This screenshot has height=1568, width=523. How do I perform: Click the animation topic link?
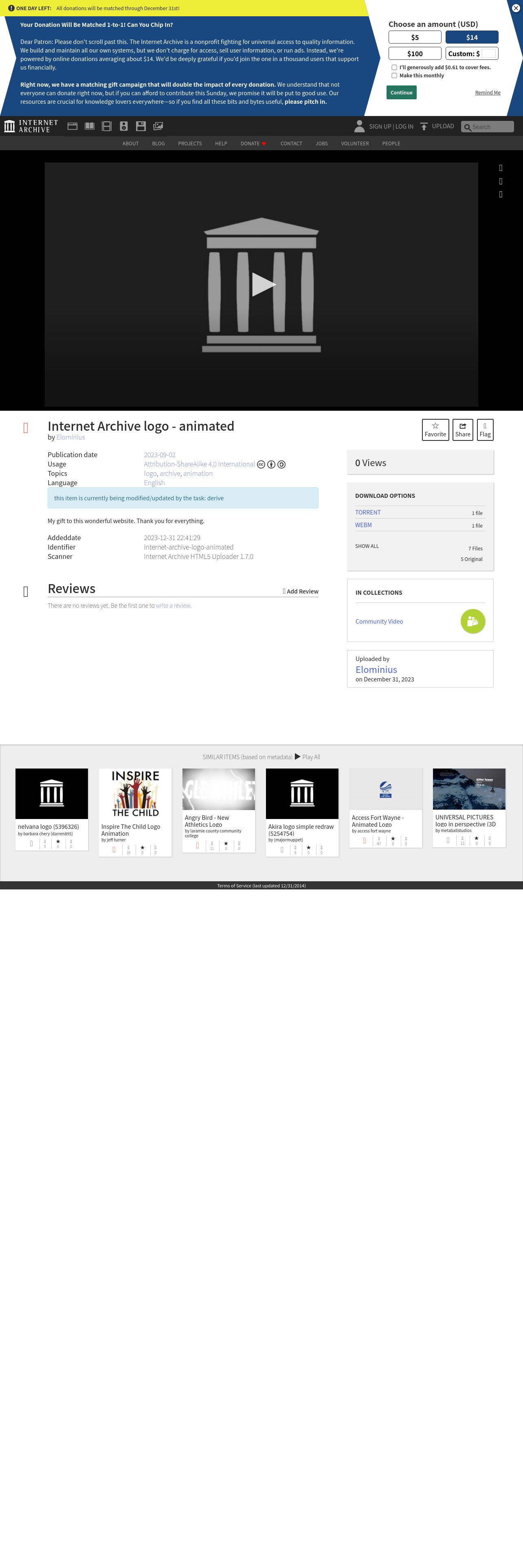tap(198, 473)
